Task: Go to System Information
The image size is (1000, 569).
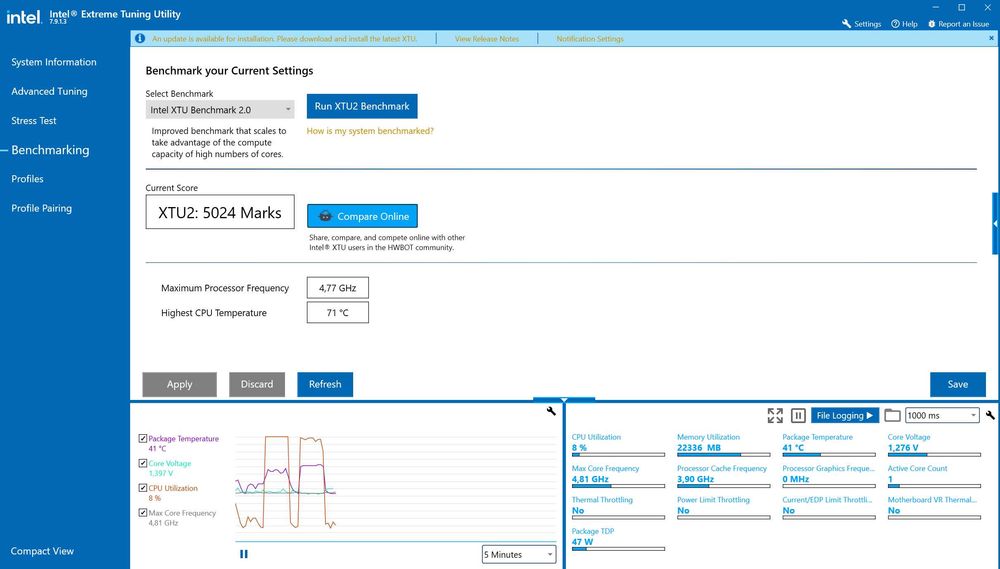Action: [x=54, y=62]
